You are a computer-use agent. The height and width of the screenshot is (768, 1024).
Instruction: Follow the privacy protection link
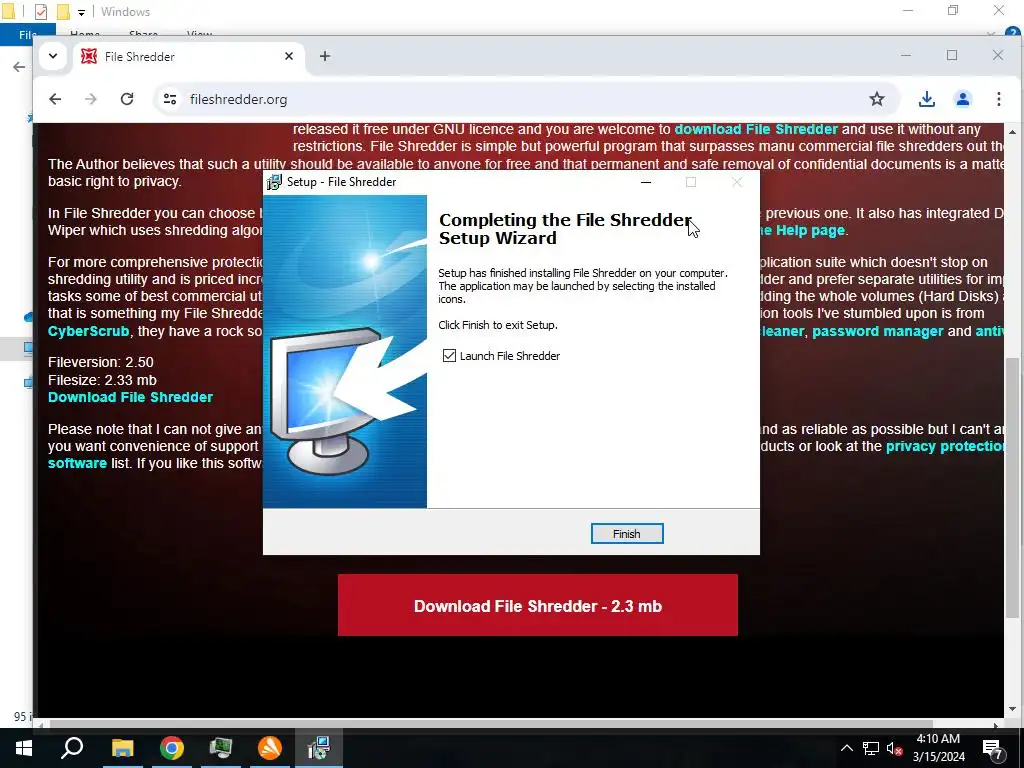[944, 447]
